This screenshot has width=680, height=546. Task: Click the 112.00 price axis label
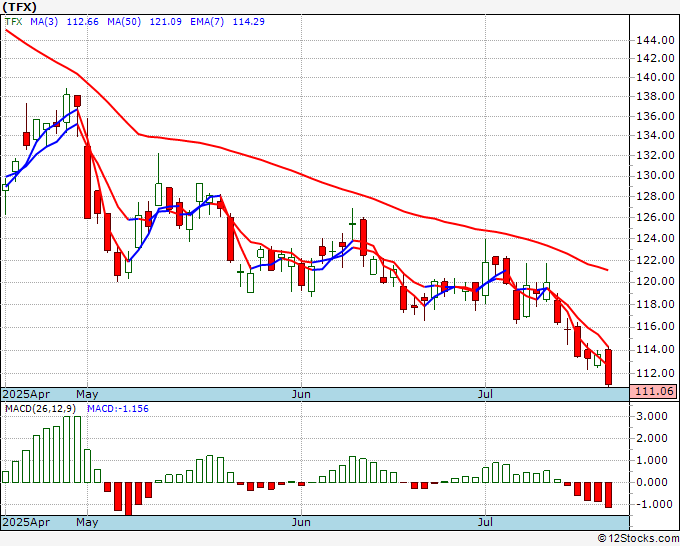(x=655, y=373)
